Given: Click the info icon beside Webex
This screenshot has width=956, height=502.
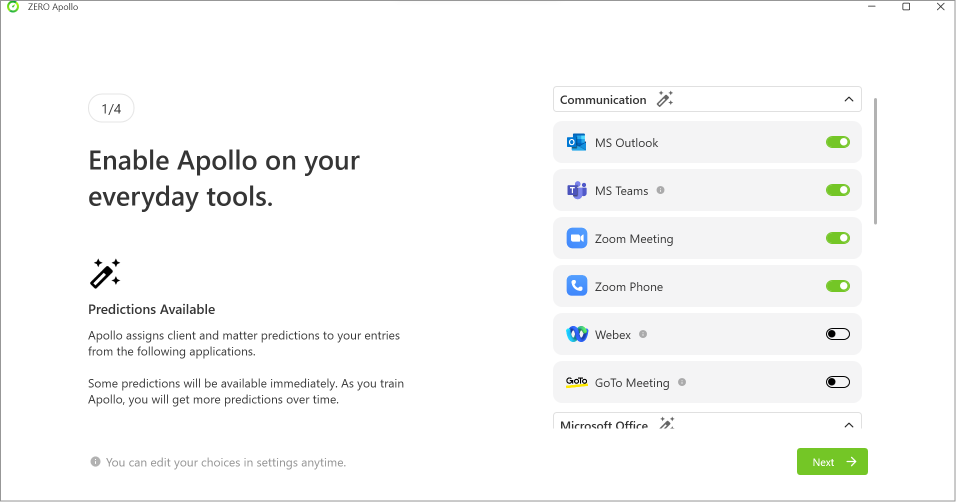Looking at the screenshot, I should click(x=643, y=335).
